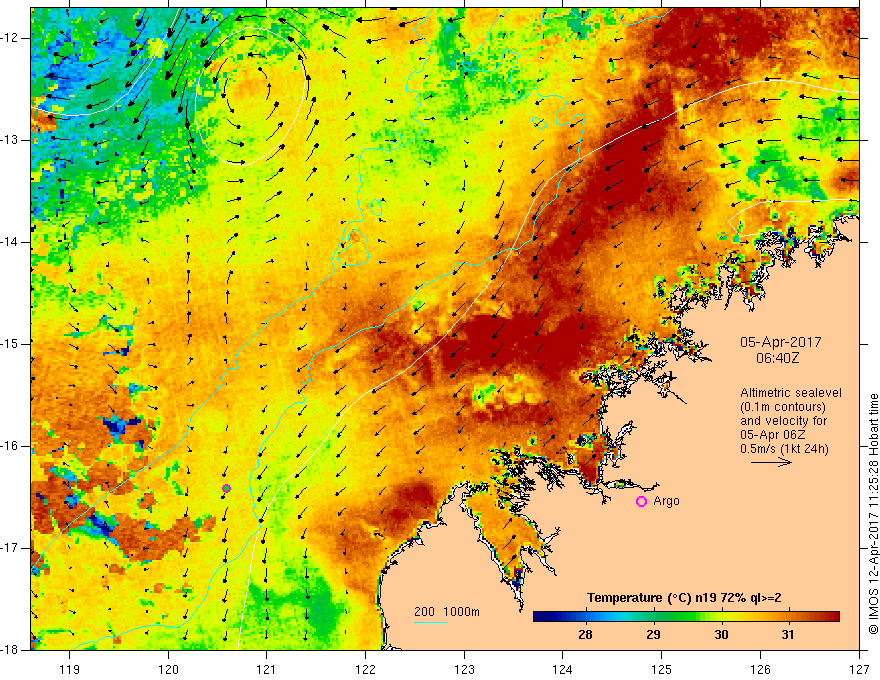Click longitude axis label '126'
The width and height of the screenshot is (880, 680).
click(x=760, y=669)
